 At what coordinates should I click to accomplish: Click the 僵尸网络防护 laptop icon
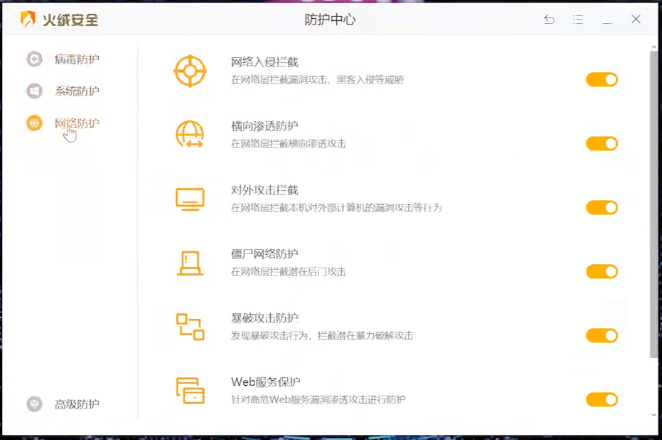190,263
